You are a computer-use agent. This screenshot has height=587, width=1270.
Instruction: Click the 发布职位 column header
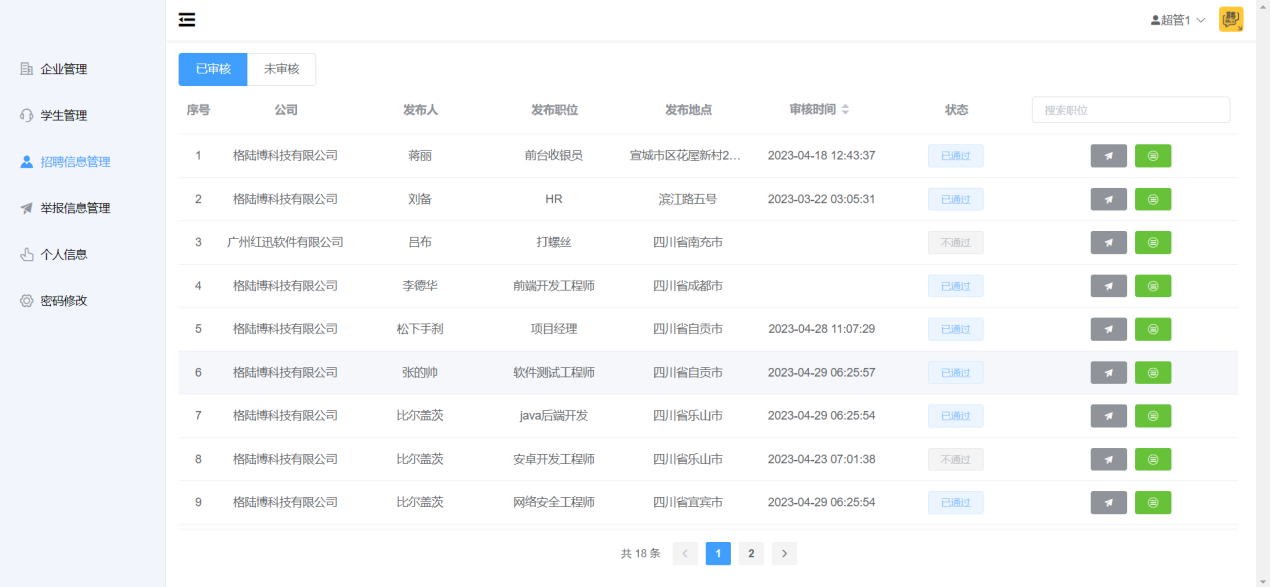[x=554, y=110]
